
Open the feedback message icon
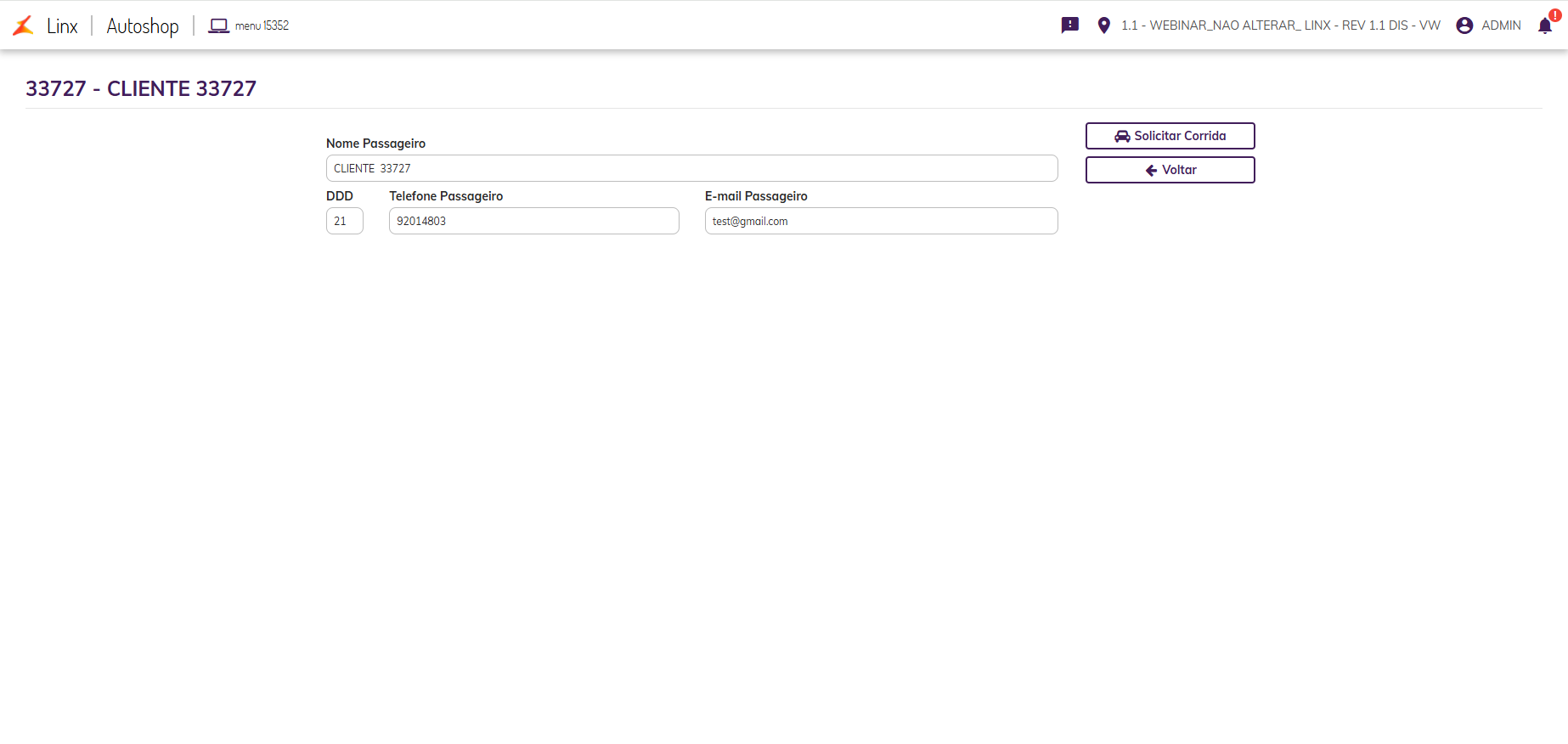[x=1070, y=25]
